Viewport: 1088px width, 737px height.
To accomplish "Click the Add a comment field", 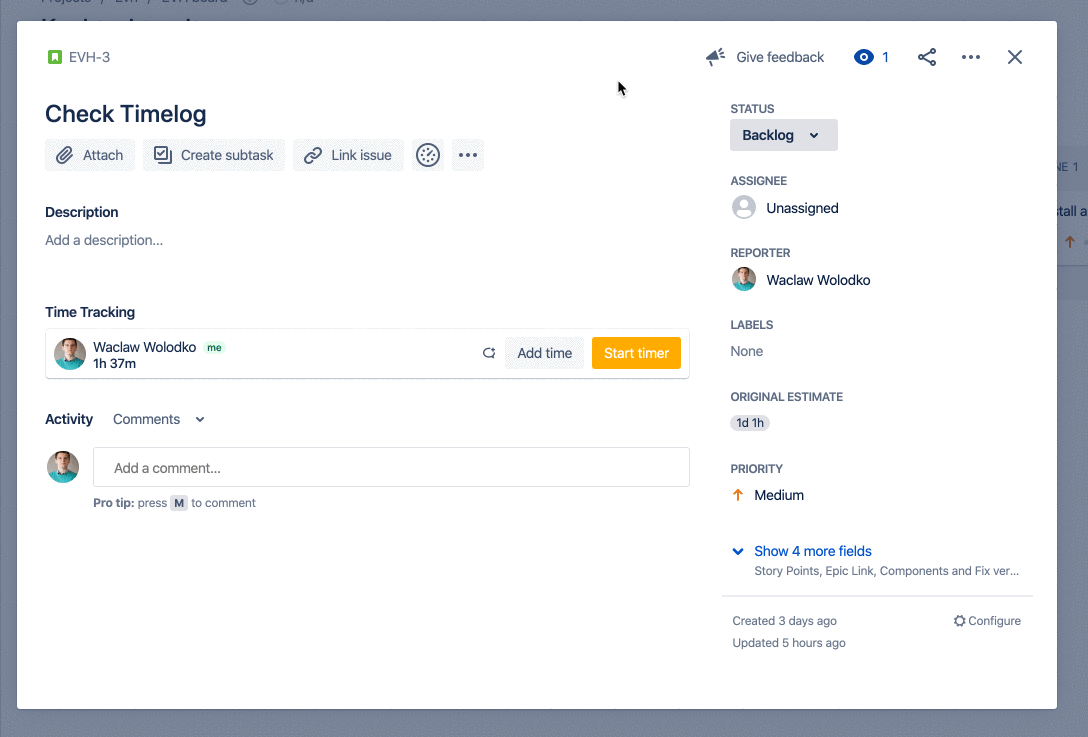I will click(x=391, y=467).
